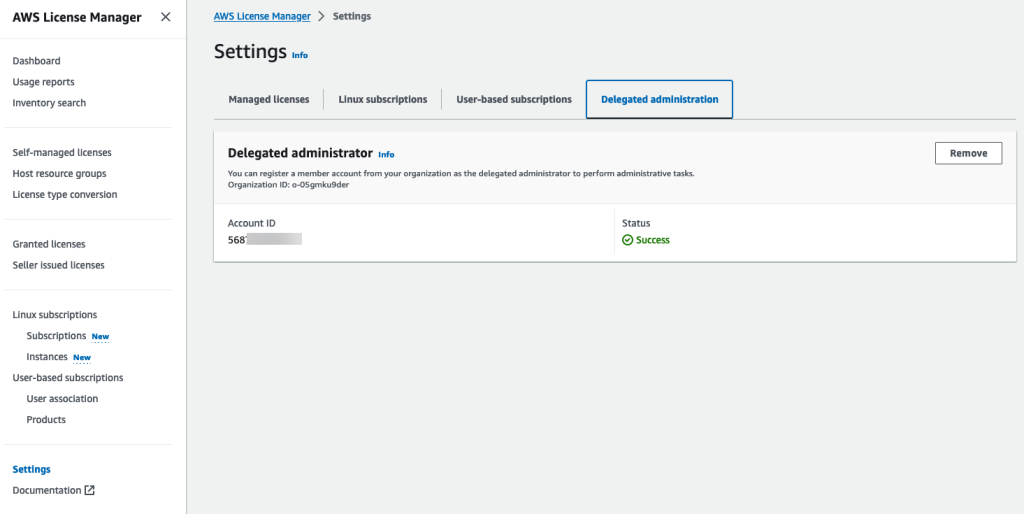Click Linux subscriptions sidebar section heading
Image resolution: width=1024 pixels, height=514 pixels.
(55, 314)
